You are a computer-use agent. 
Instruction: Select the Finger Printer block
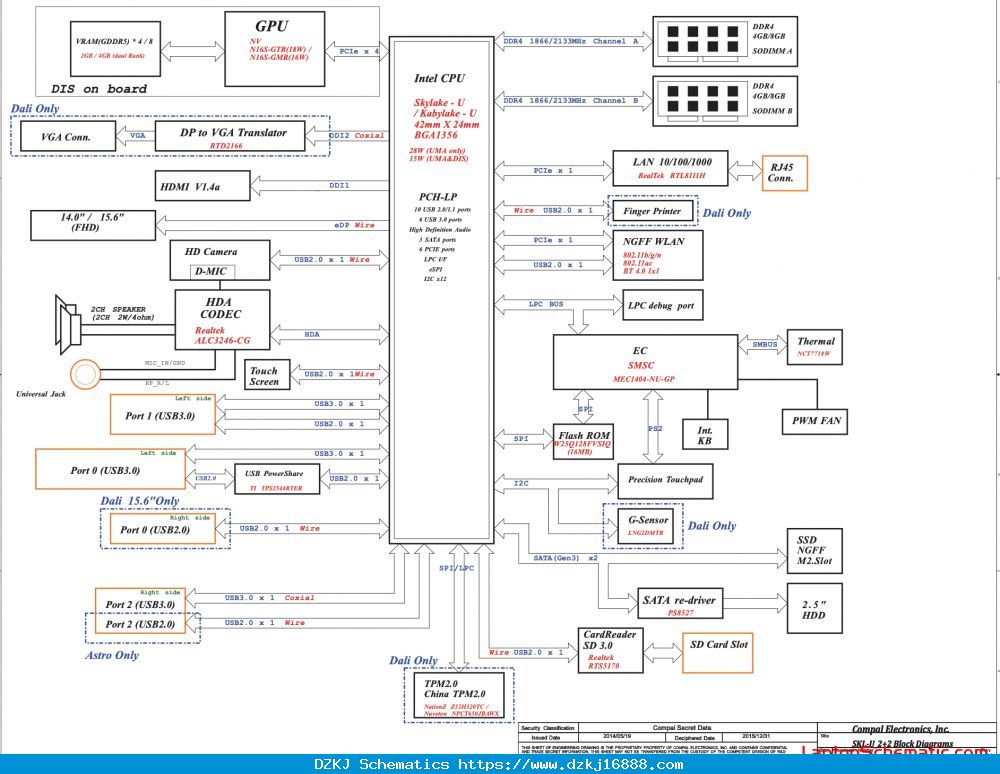(x=652, y=211)
